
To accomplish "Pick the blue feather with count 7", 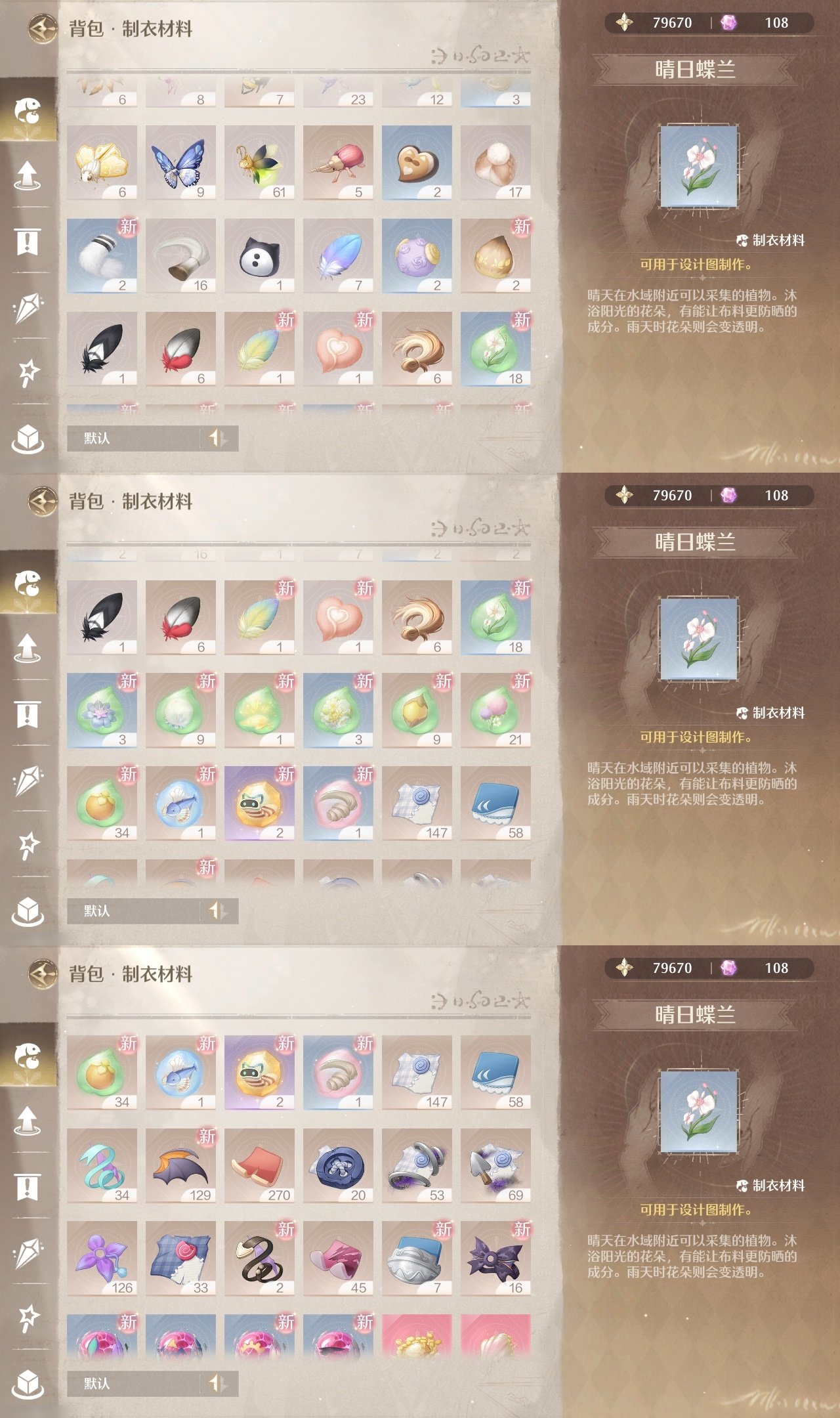I will (338, 256).
